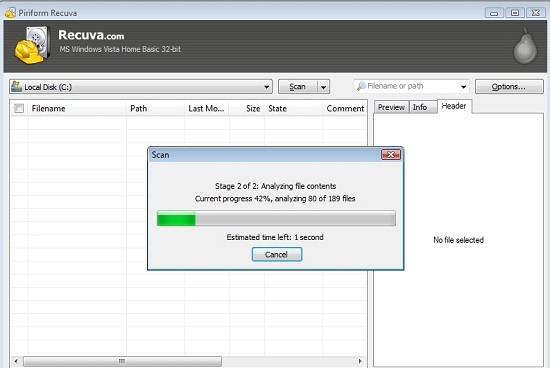
Task: Open the Options... dialog
Action: (509, 87)
